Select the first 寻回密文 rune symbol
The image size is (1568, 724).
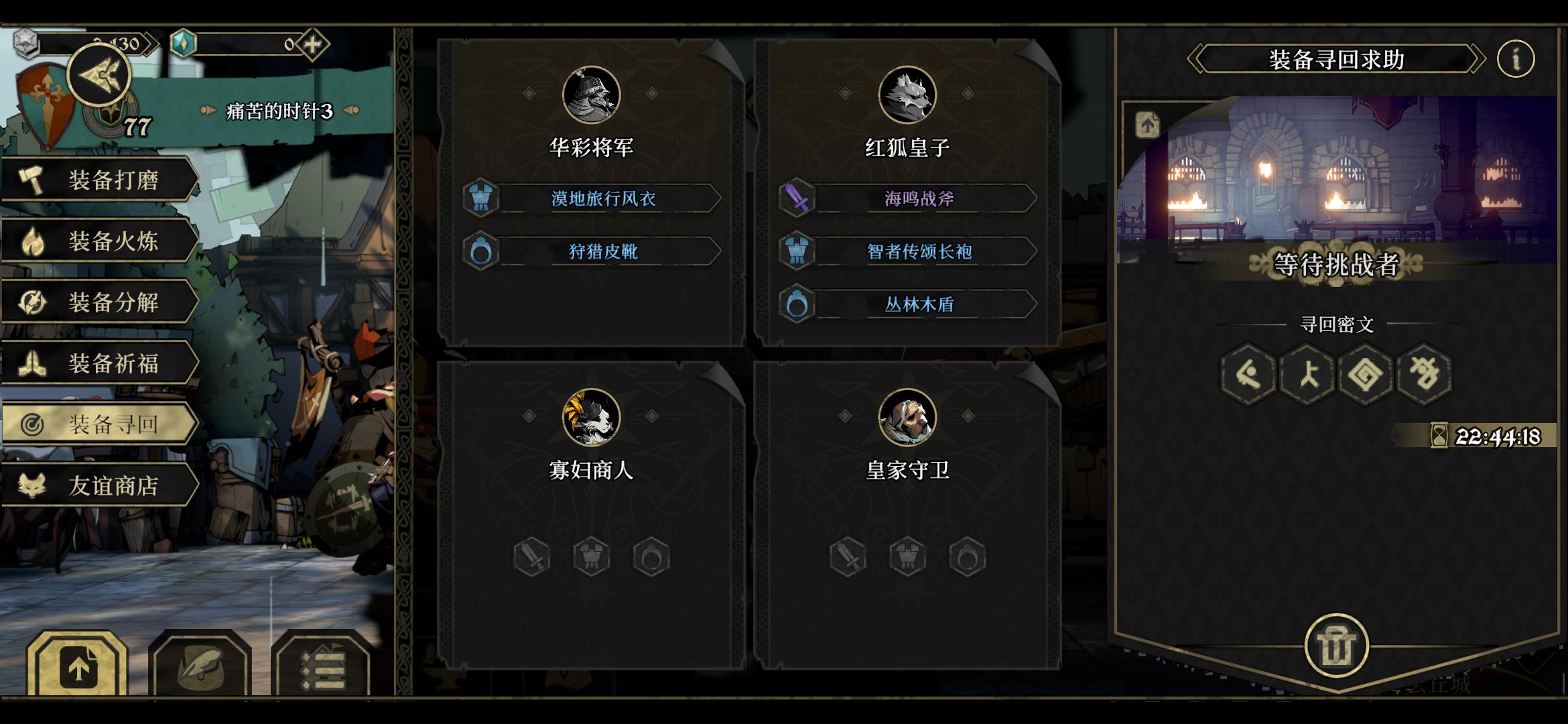[1248, 374]
